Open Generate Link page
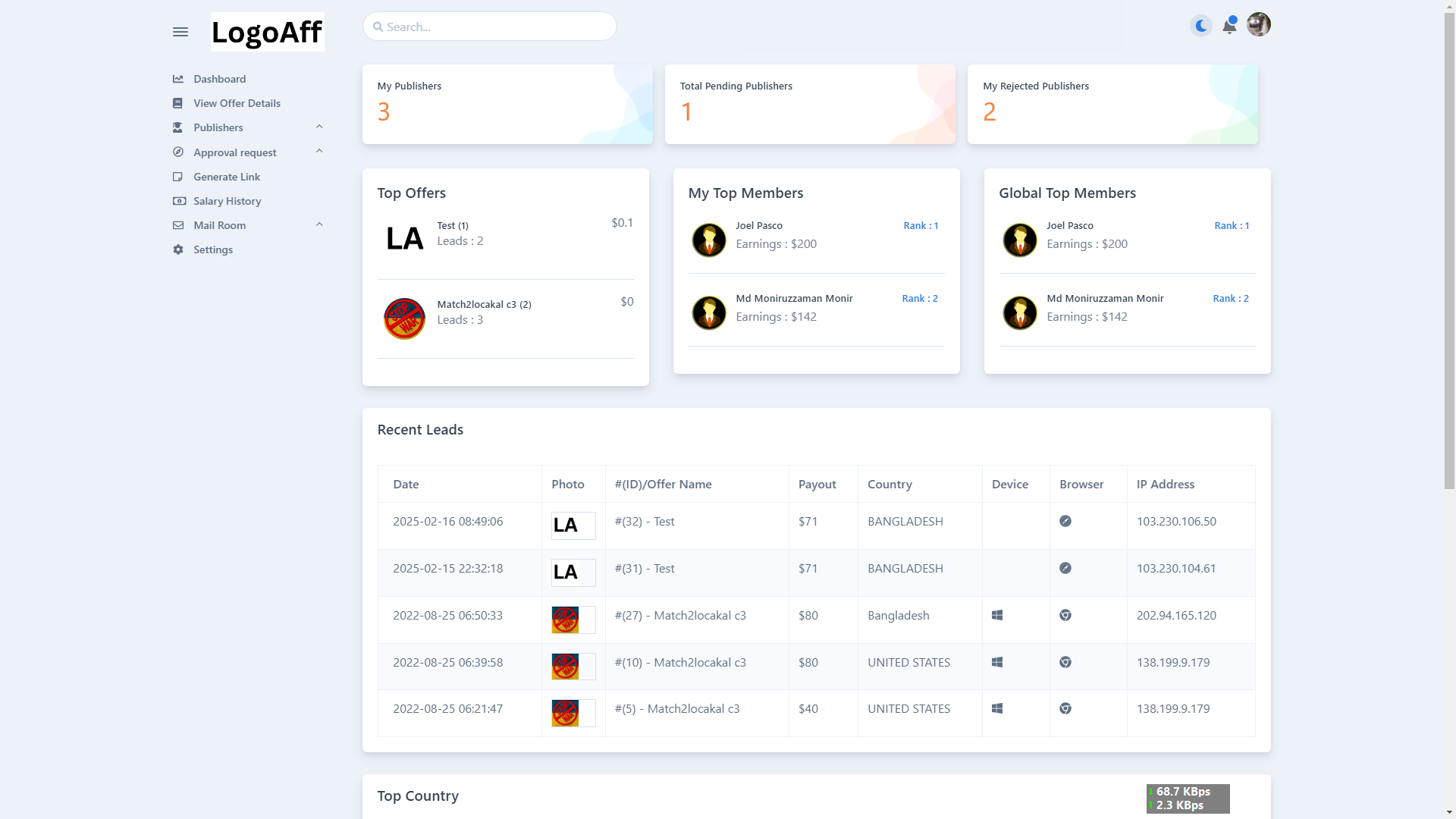The height and width of the screenshot is (819, 1456). point(226,177)
